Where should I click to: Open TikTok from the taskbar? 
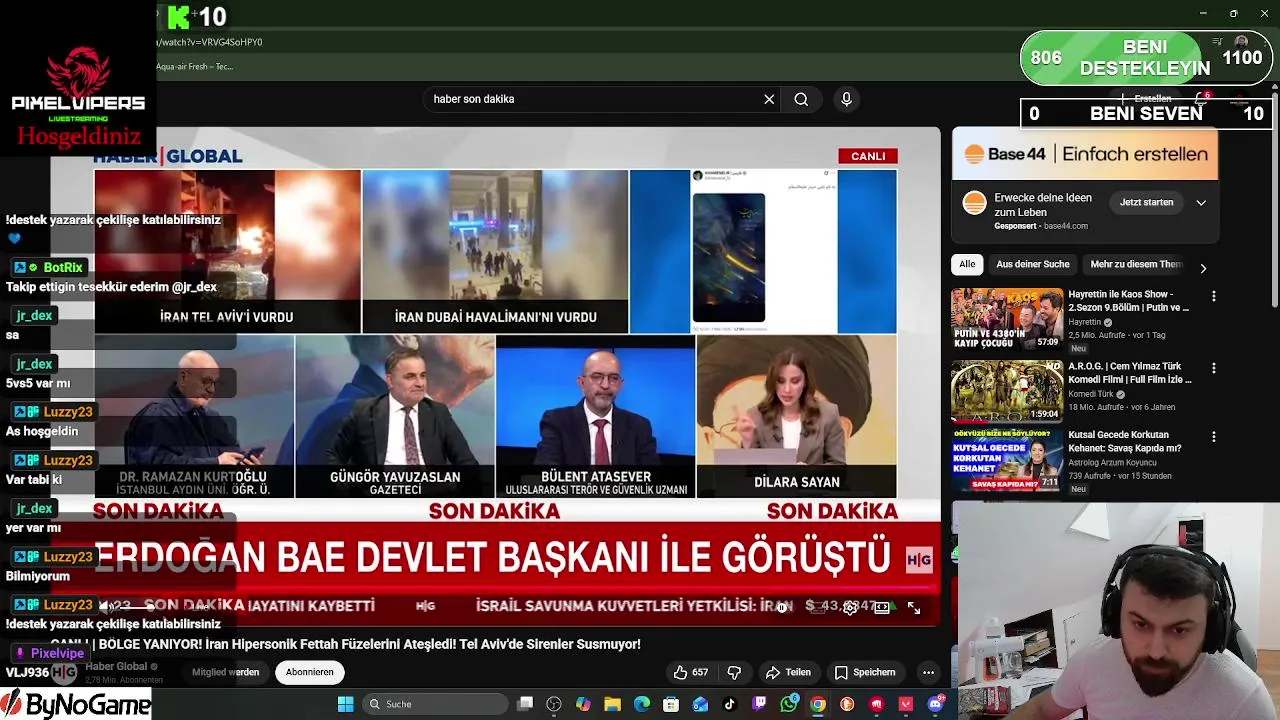(x=730, y=704)
